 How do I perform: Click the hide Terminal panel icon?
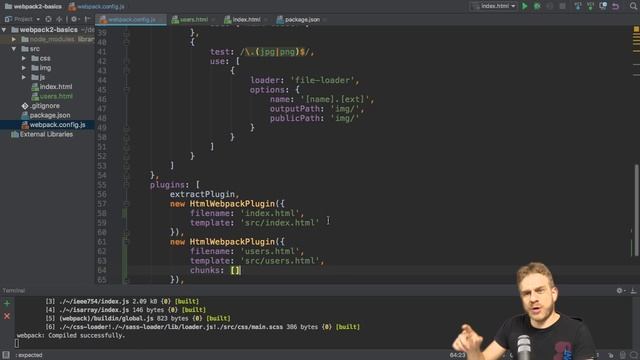point(633,291)
